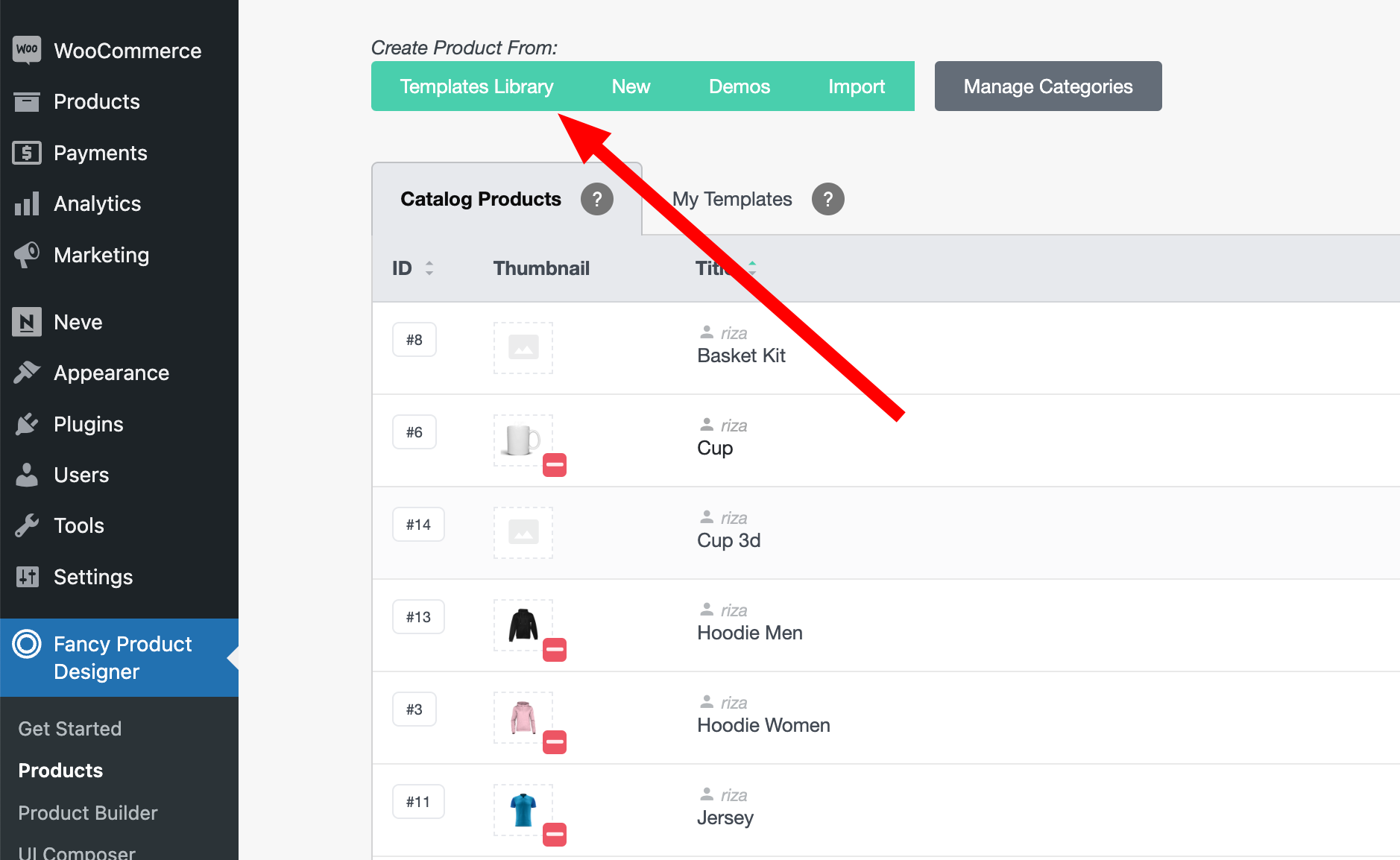
Task: Click the Tools wrench icon
Action: pyautogui.click(x=27, y=525)
